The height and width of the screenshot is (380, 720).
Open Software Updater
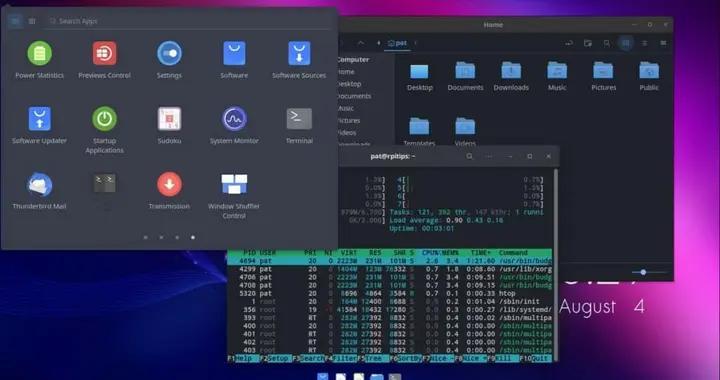[39, 125]
